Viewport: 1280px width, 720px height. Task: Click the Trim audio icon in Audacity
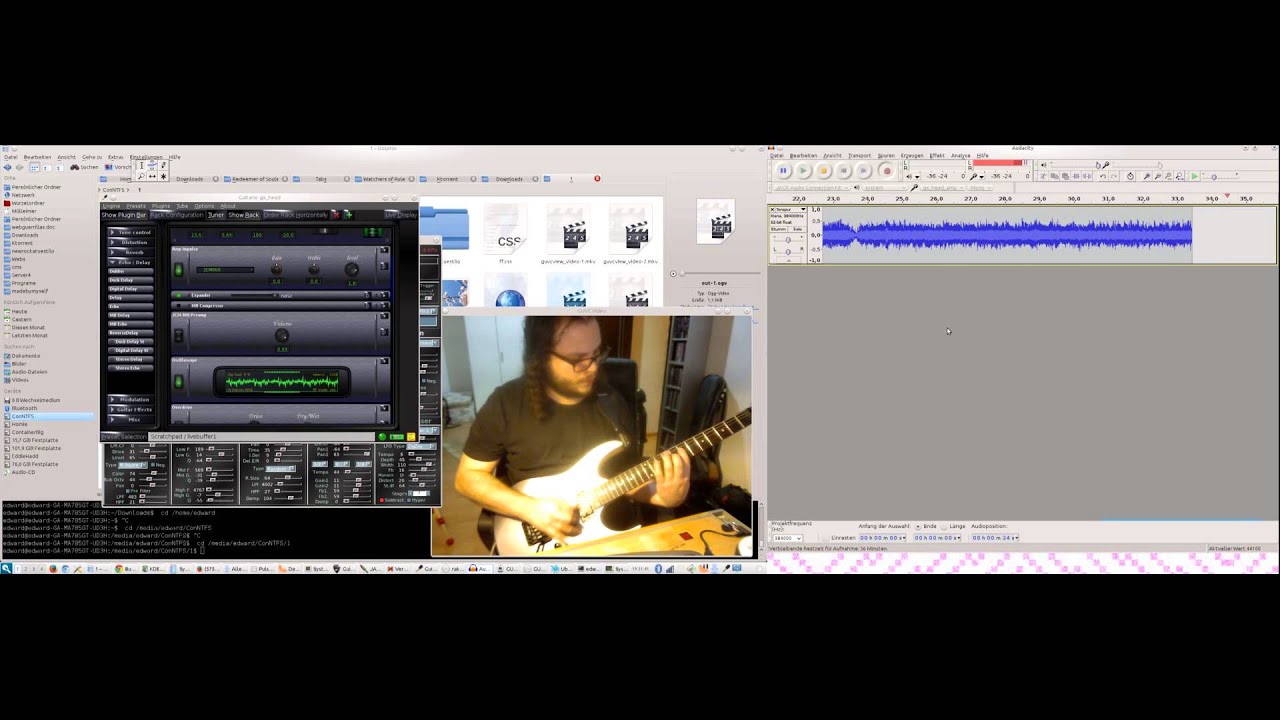coord(1076,176)
